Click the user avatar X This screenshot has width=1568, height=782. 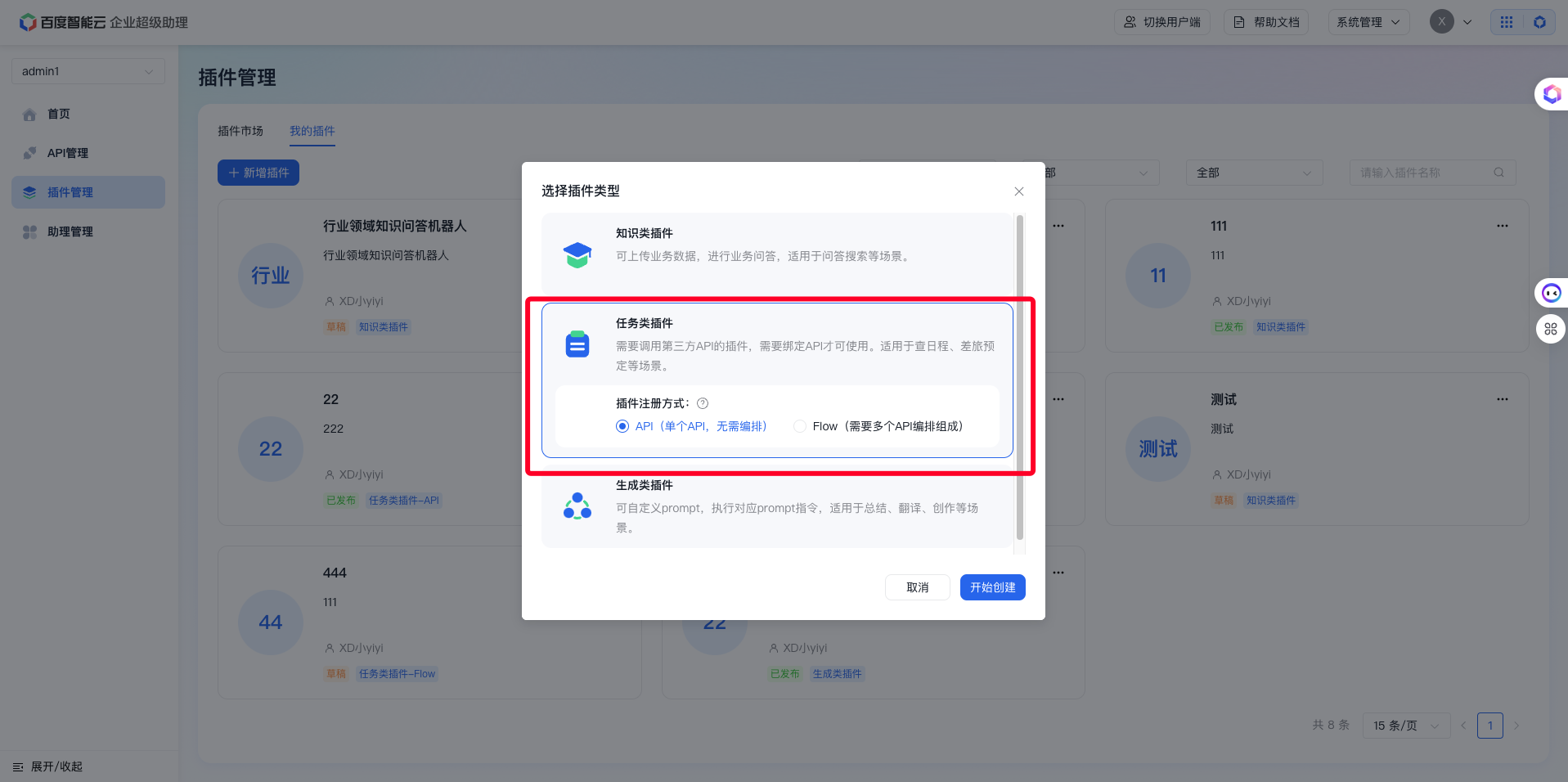click(1442, 22)
